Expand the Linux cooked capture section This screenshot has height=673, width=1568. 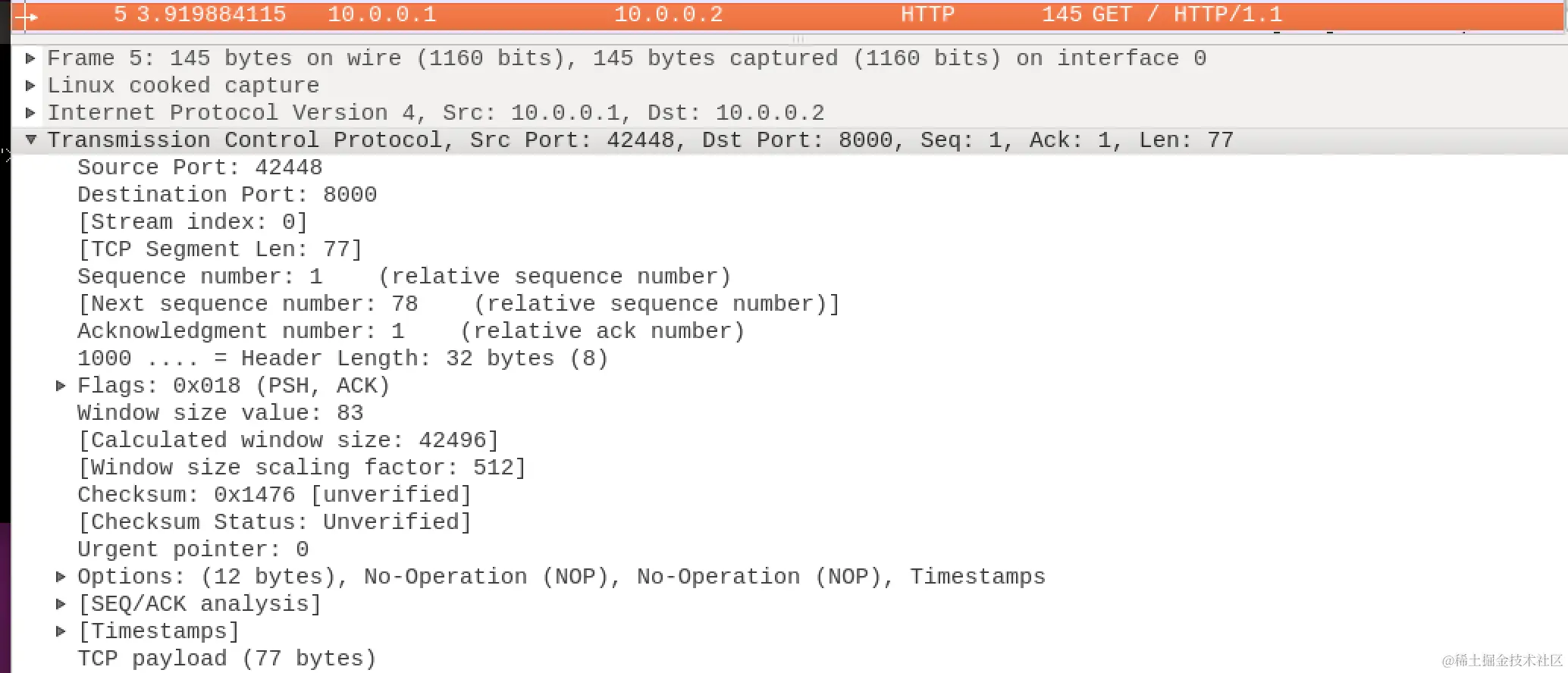click(30, 86)
